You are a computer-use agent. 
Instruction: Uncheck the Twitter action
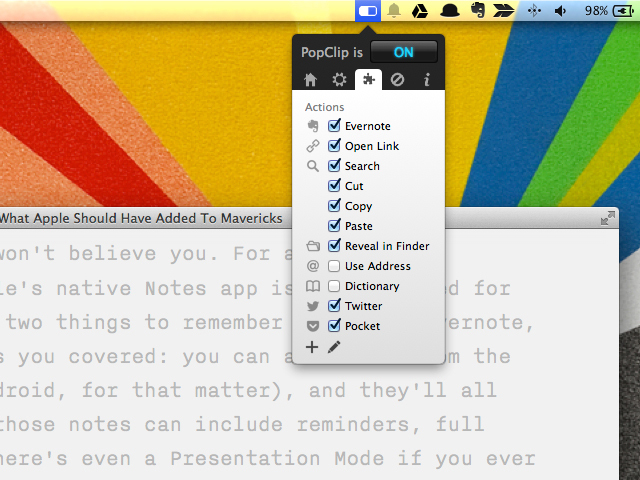334,305
